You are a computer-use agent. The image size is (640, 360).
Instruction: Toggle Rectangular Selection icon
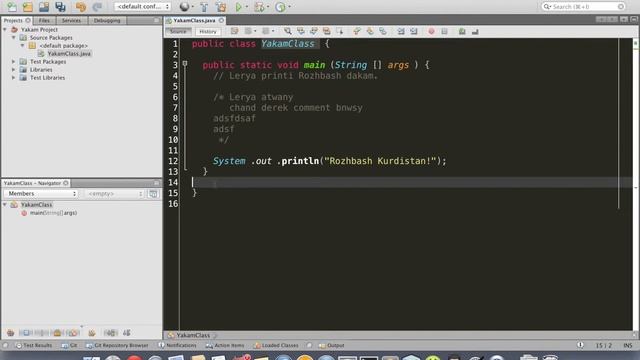tap(340, 31)
